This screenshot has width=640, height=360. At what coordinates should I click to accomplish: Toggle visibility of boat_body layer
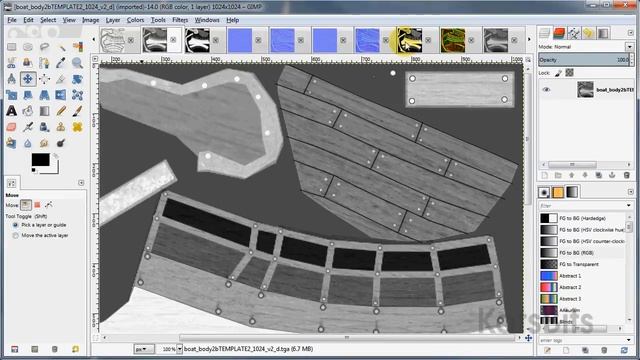coord(546,90)
